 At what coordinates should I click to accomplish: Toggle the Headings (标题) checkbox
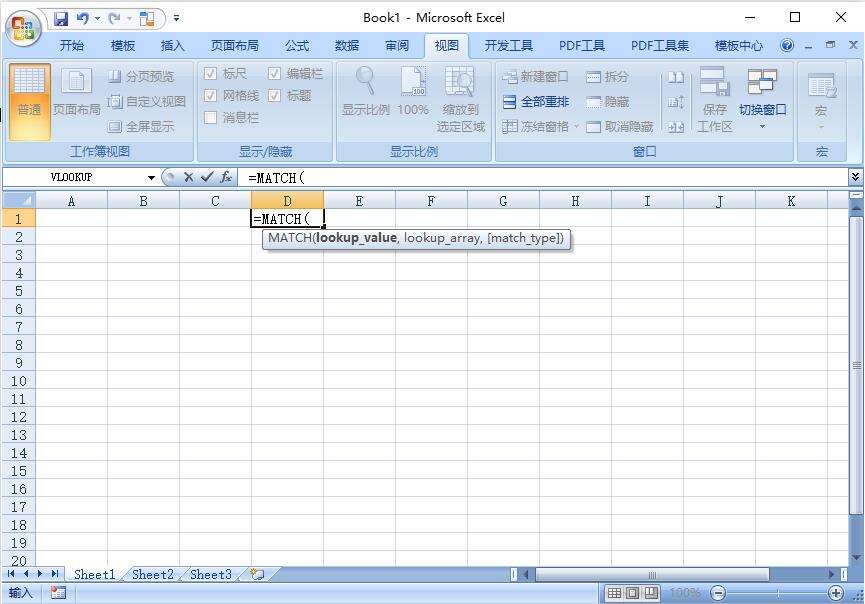(274, 95)
